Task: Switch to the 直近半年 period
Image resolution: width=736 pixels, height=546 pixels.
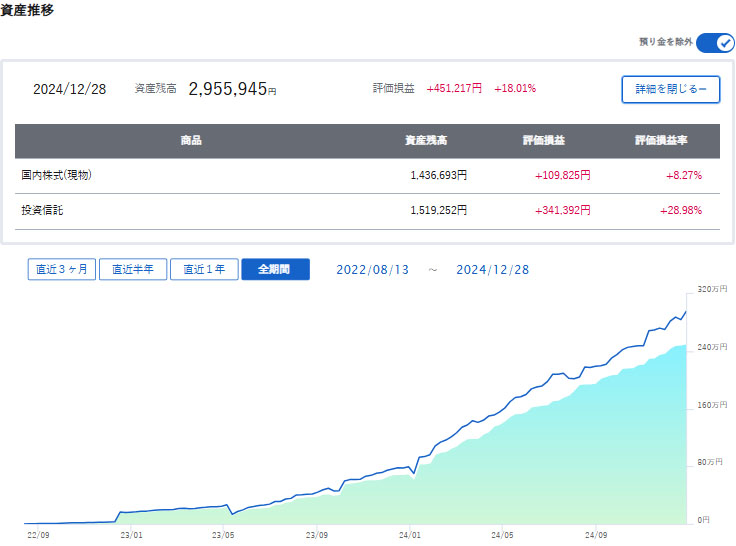Action: coord(133,270)
